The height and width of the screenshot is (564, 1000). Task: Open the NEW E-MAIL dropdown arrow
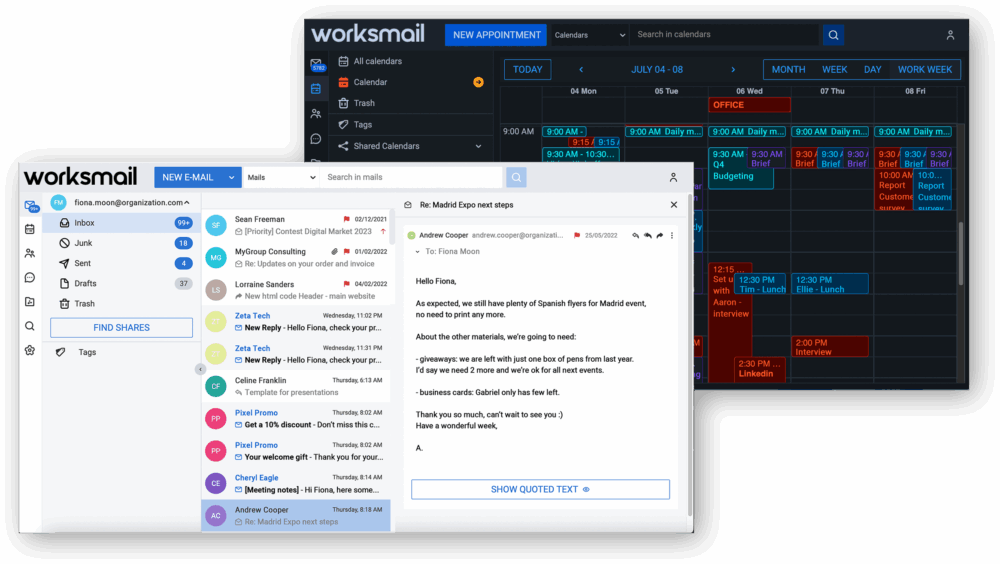[x=232, y=177]
